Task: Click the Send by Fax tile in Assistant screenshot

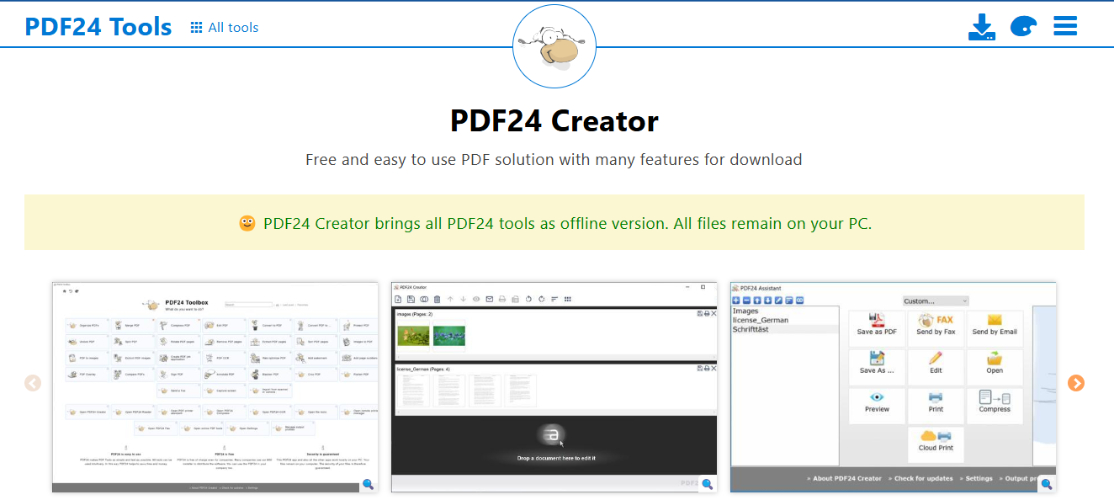Action: 936,328
